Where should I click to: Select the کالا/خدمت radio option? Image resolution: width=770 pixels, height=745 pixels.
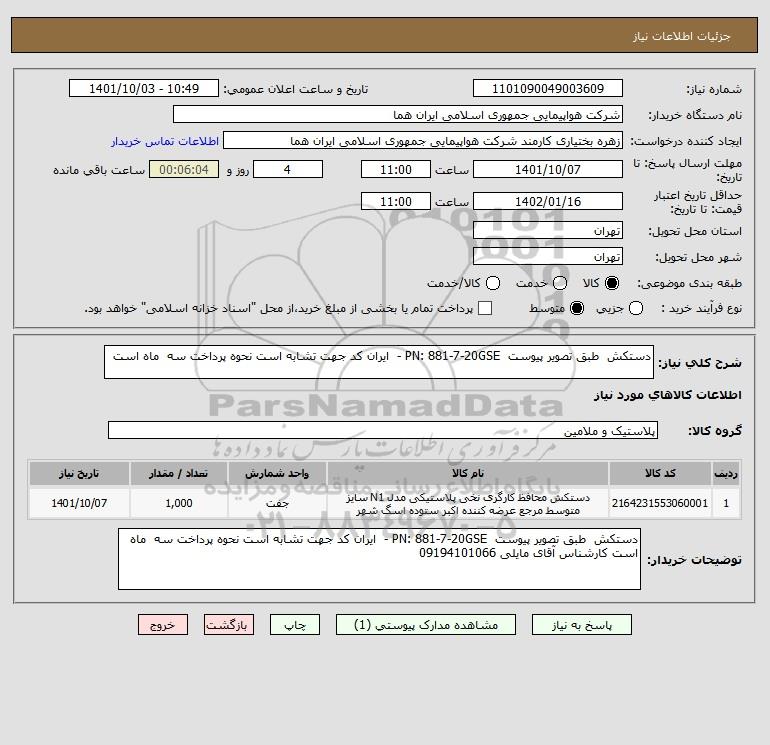493,283
